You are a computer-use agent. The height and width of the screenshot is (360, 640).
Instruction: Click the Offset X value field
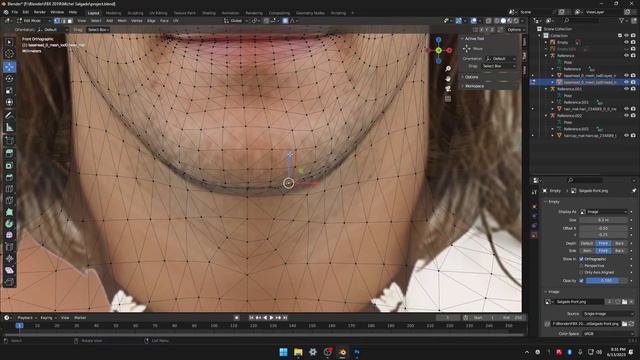603,228
